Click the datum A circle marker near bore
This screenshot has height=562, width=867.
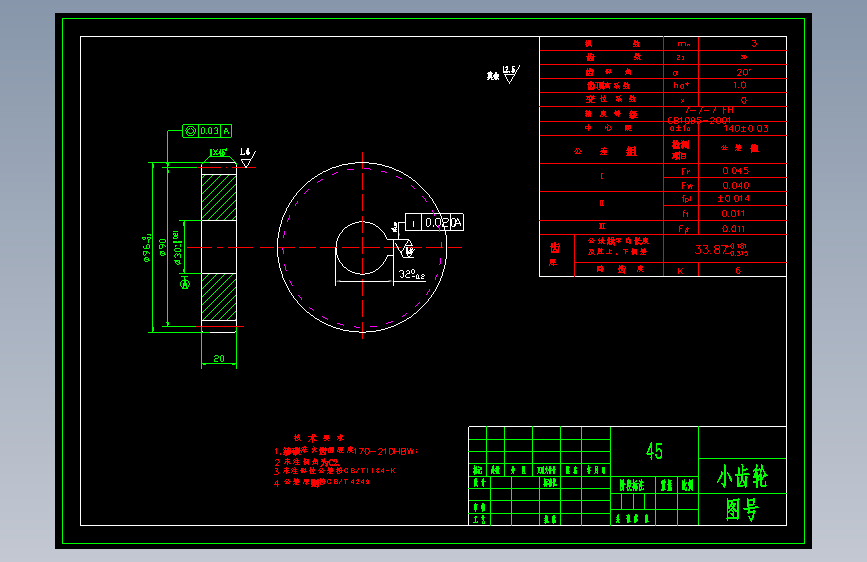tap(185, 284)
